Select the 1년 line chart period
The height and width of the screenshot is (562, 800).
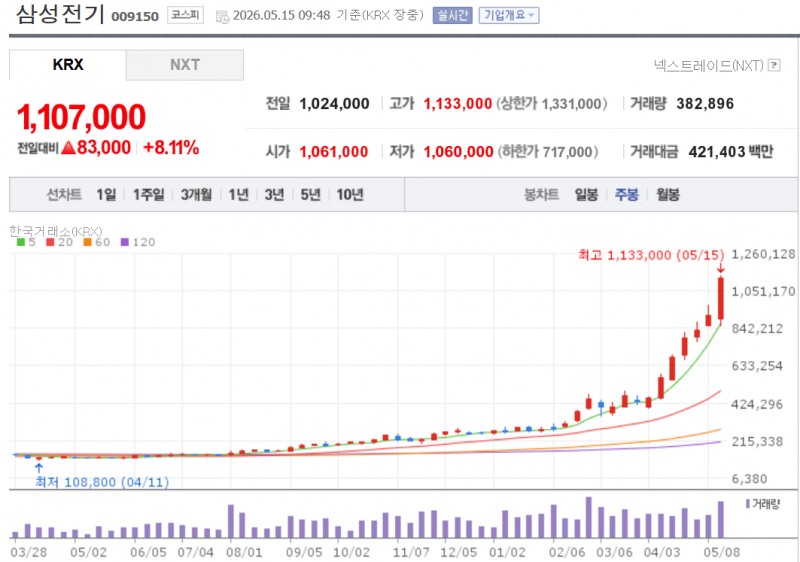click(238, 194)
